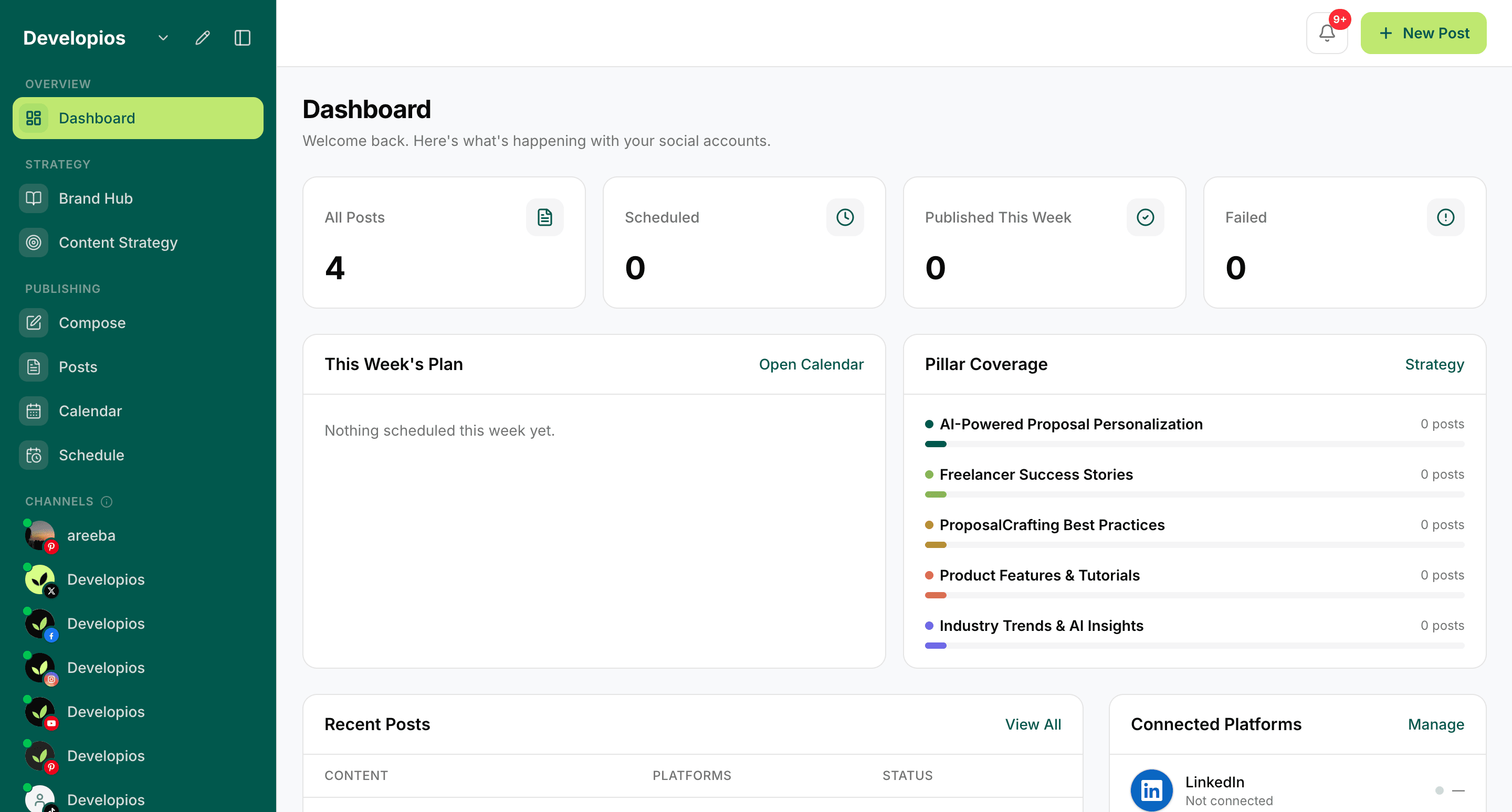Click the Schedule clock-calendar icon
The height and width of the screenshot is (812, 1512).
34,455
